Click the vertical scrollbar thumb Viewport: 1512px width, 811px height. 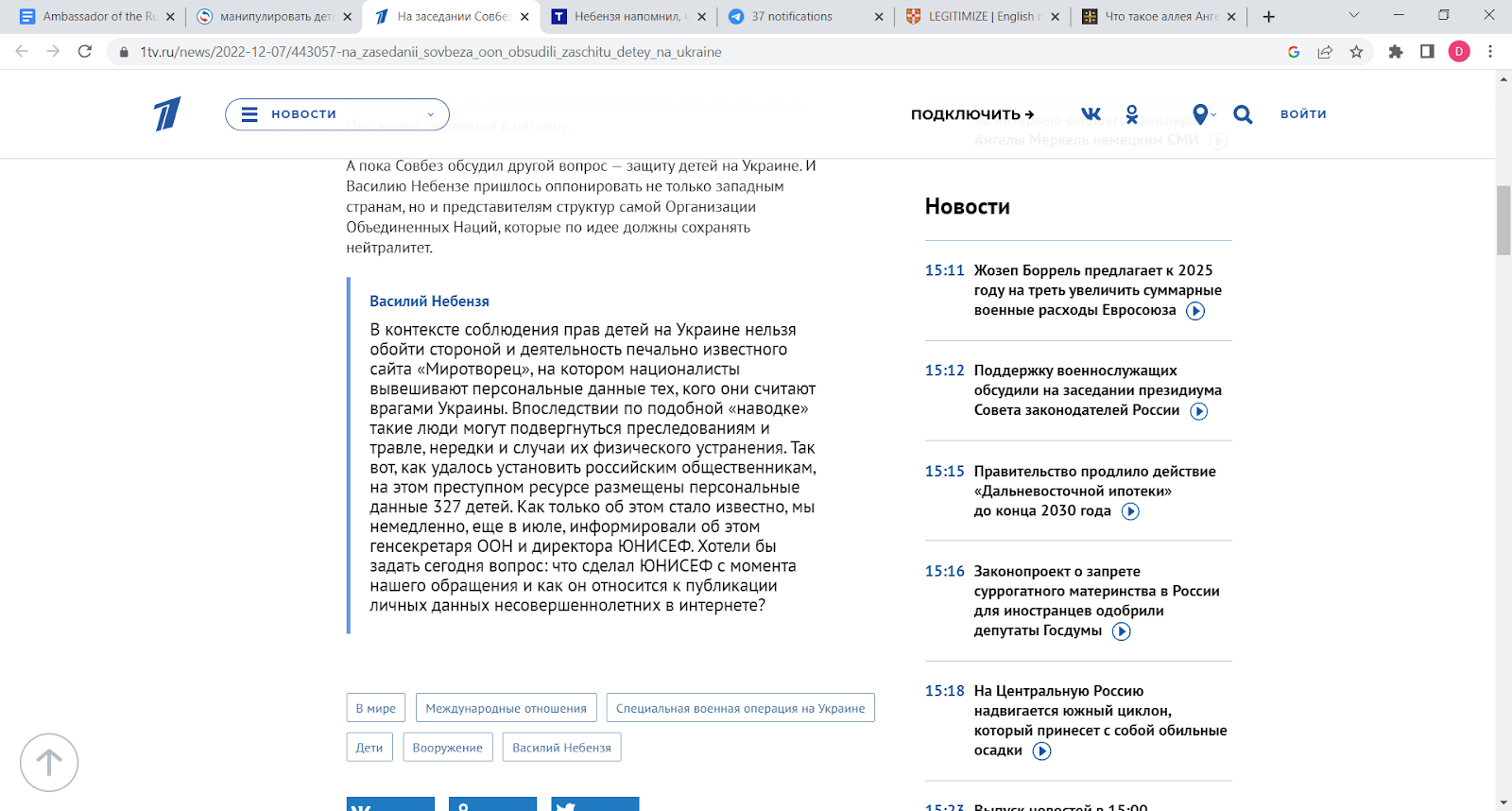[1503, 220]
